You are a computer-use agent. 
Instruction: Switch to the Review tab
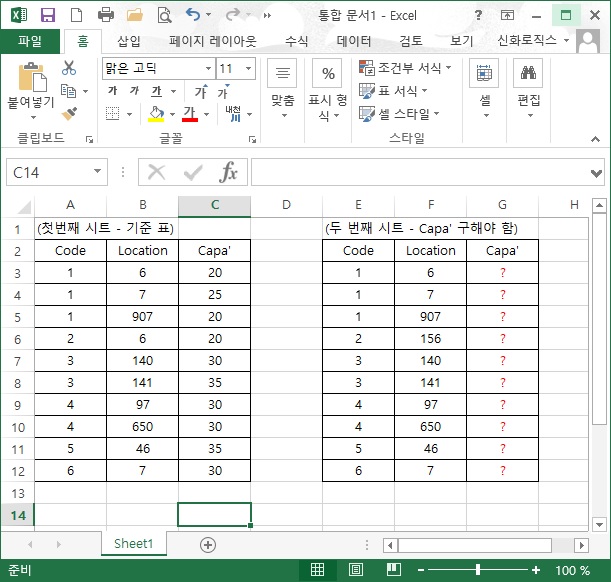click(x=411, y=41)
